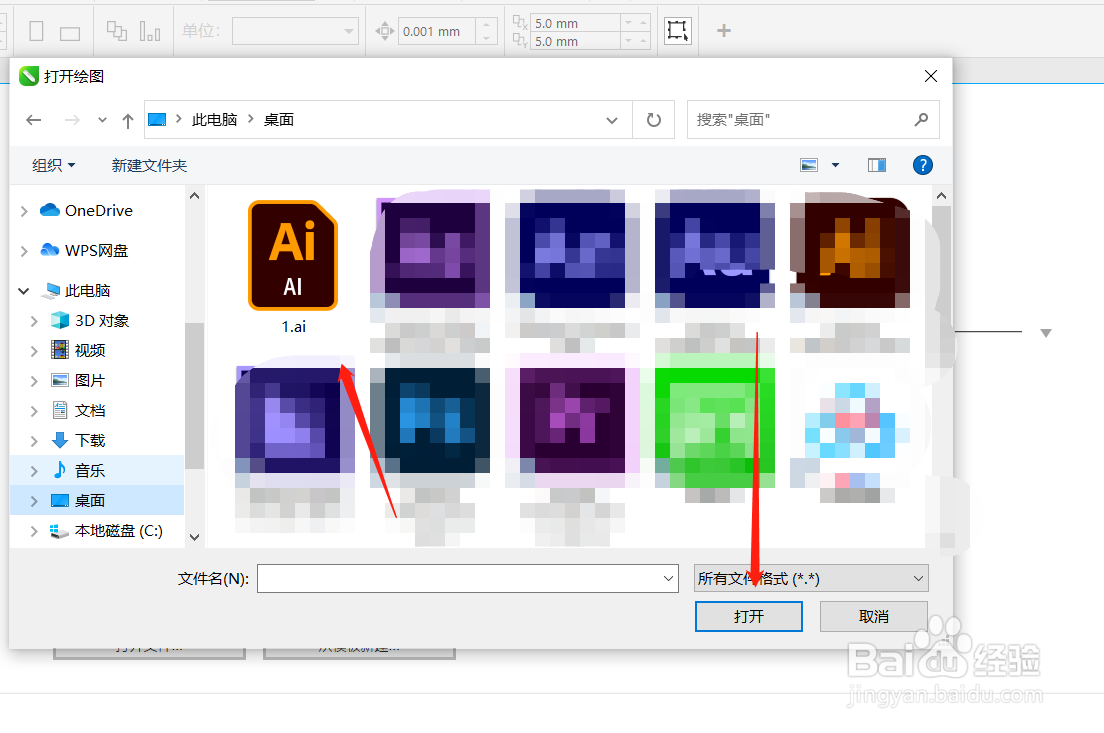
Task: Expand the 下载 node
Action: coord(34,440)
